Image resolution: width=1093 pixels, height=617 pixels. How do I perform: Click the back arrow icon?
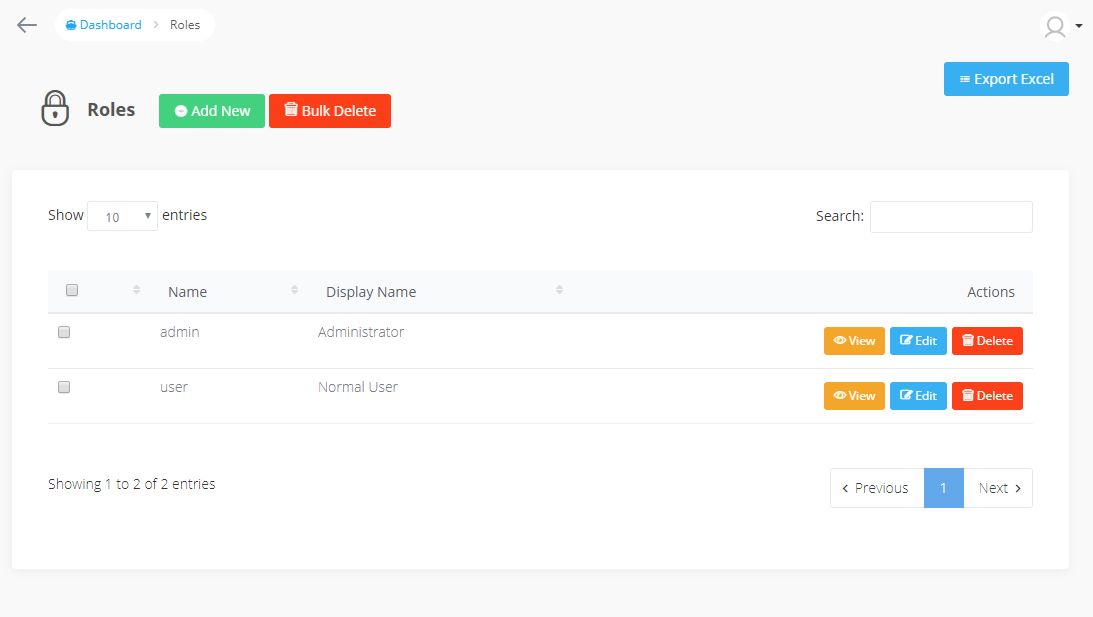click(27, 25)
